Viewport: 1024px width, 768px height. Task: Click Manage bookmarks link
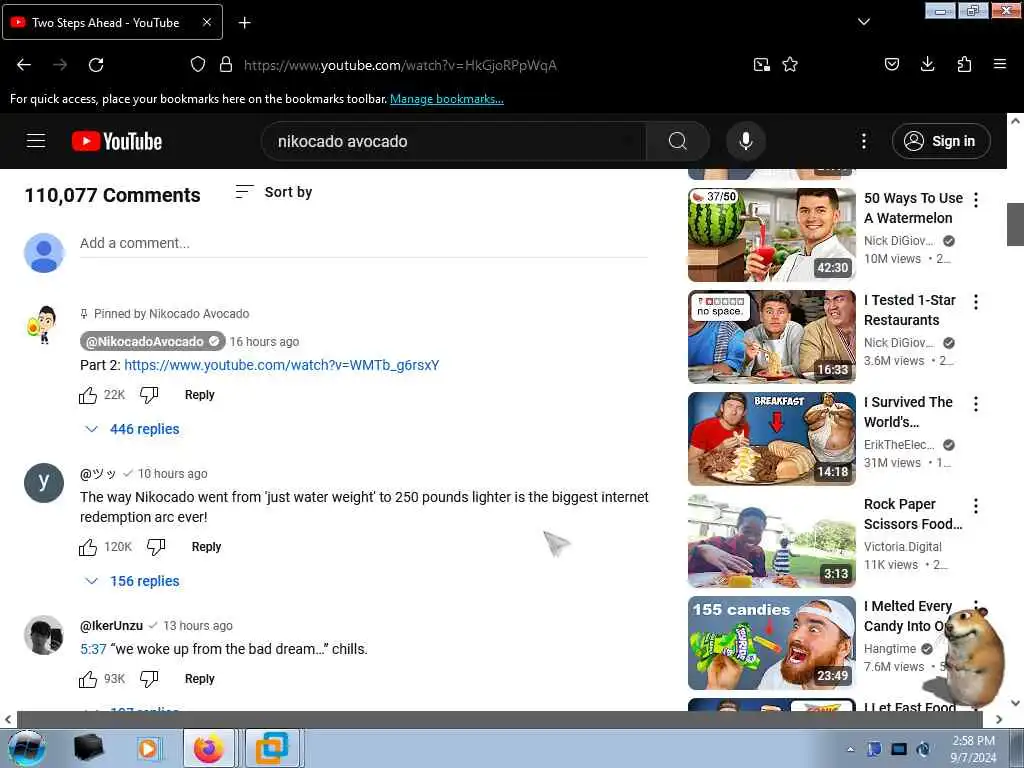click(x=447, y=99)
